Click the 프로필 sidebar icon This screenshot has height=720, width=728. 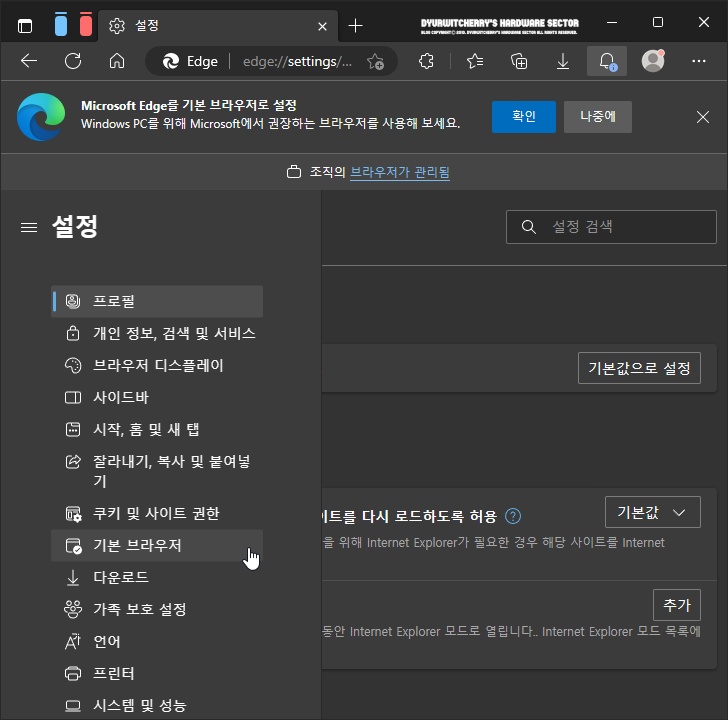[x=73, y=301]
